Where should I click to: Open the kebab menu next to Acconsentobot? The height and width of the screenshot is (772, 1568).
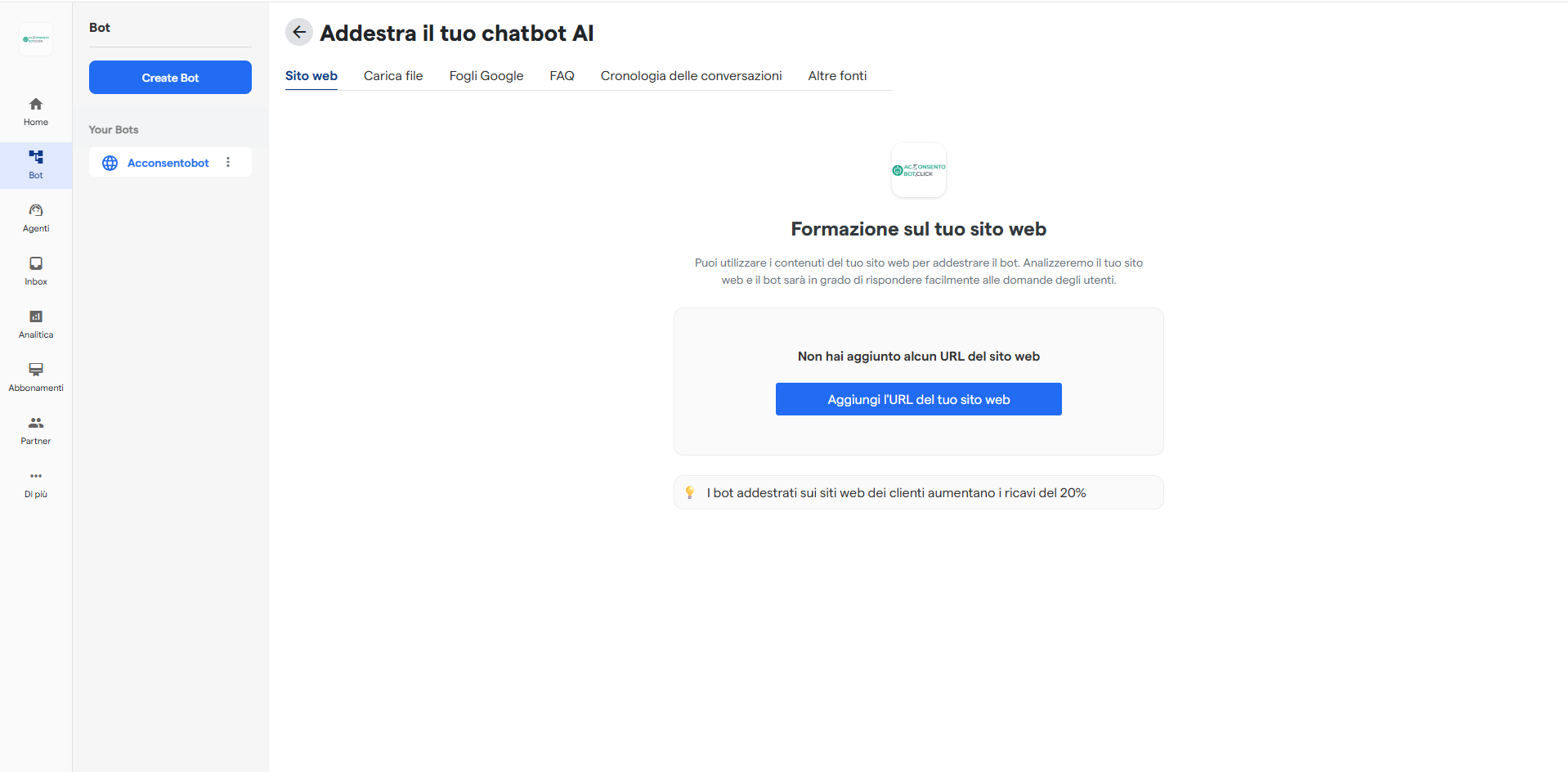pyautogui.click(x=227, y=162)
